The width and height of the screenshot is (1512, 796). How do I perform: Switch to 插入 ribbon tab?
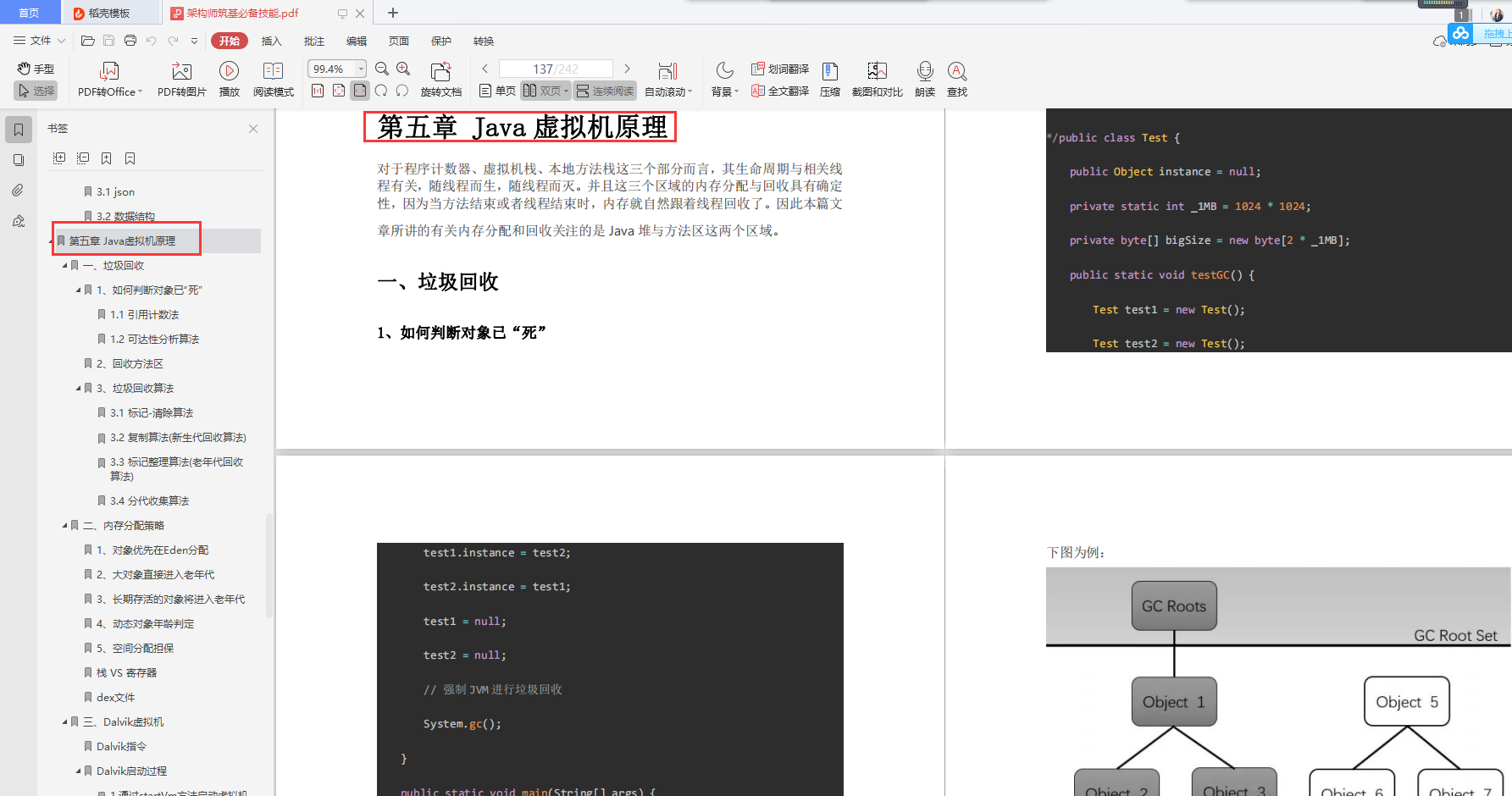(271, 41)
